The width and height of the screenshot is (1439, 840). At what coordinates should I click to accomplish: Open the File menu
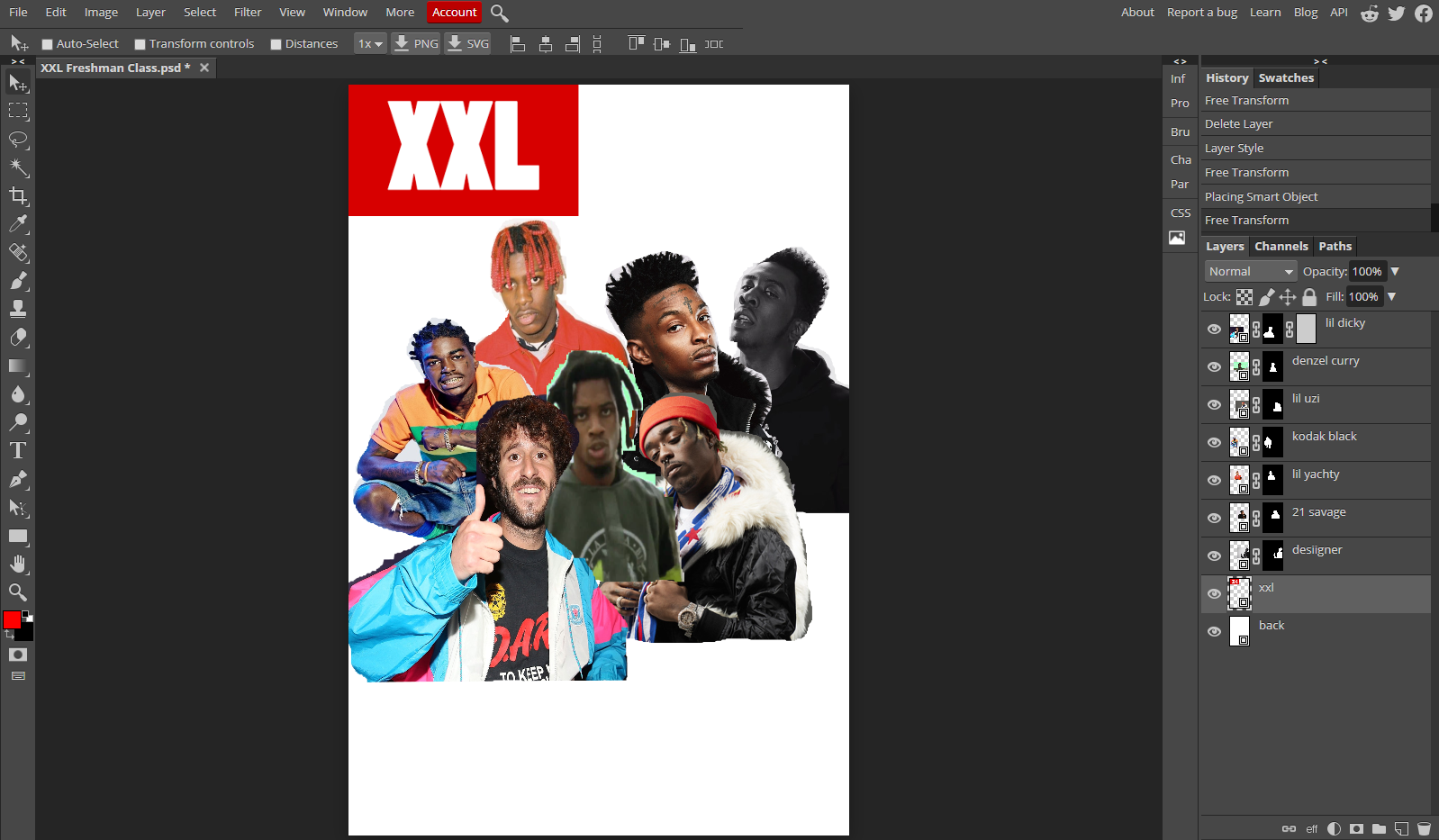point(18,13)
